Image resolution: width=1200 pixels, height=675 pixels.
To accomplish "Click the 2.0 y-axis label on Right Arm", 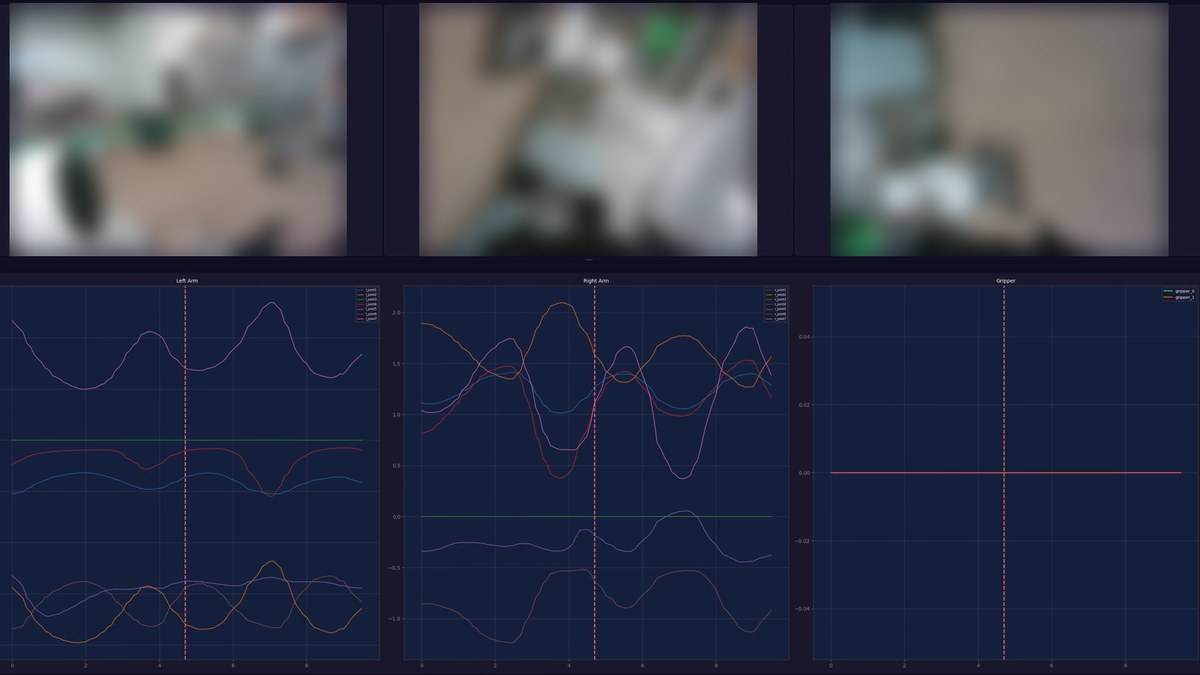I will pyautogui.click(x=396, y=313).
